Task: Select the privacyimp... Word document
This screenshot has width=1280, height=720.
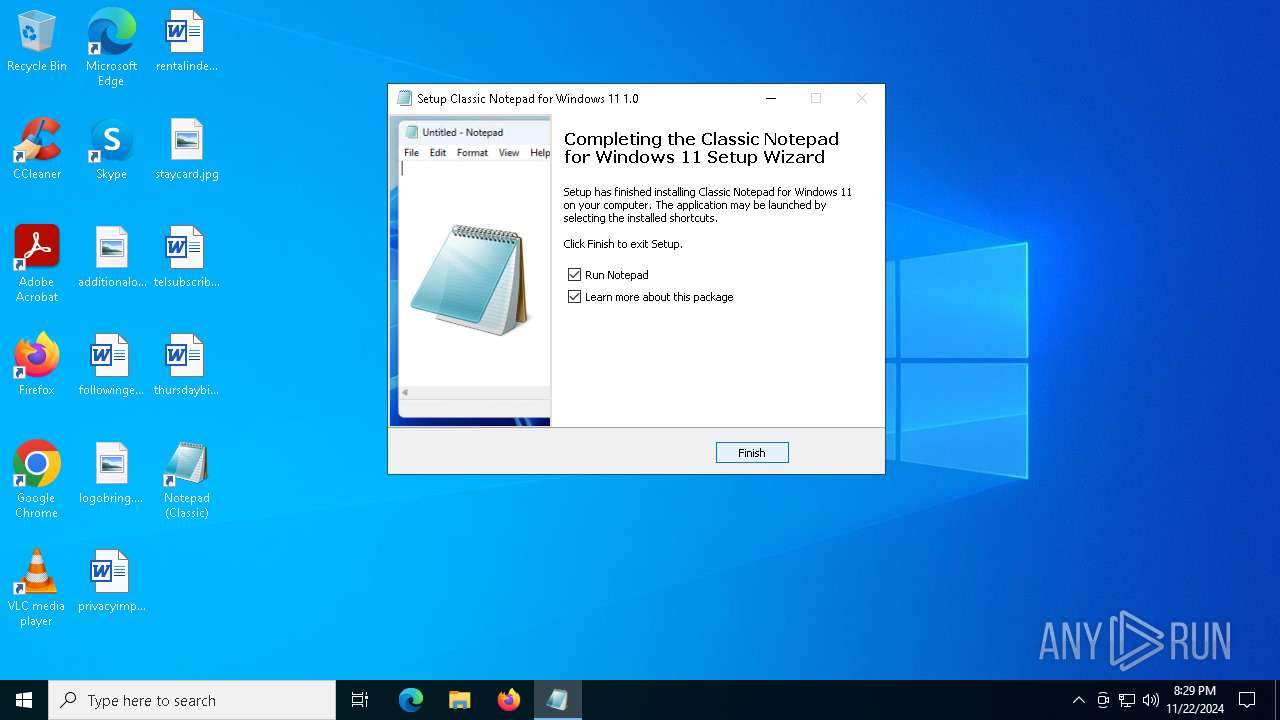Action: [x=111, y=581]
